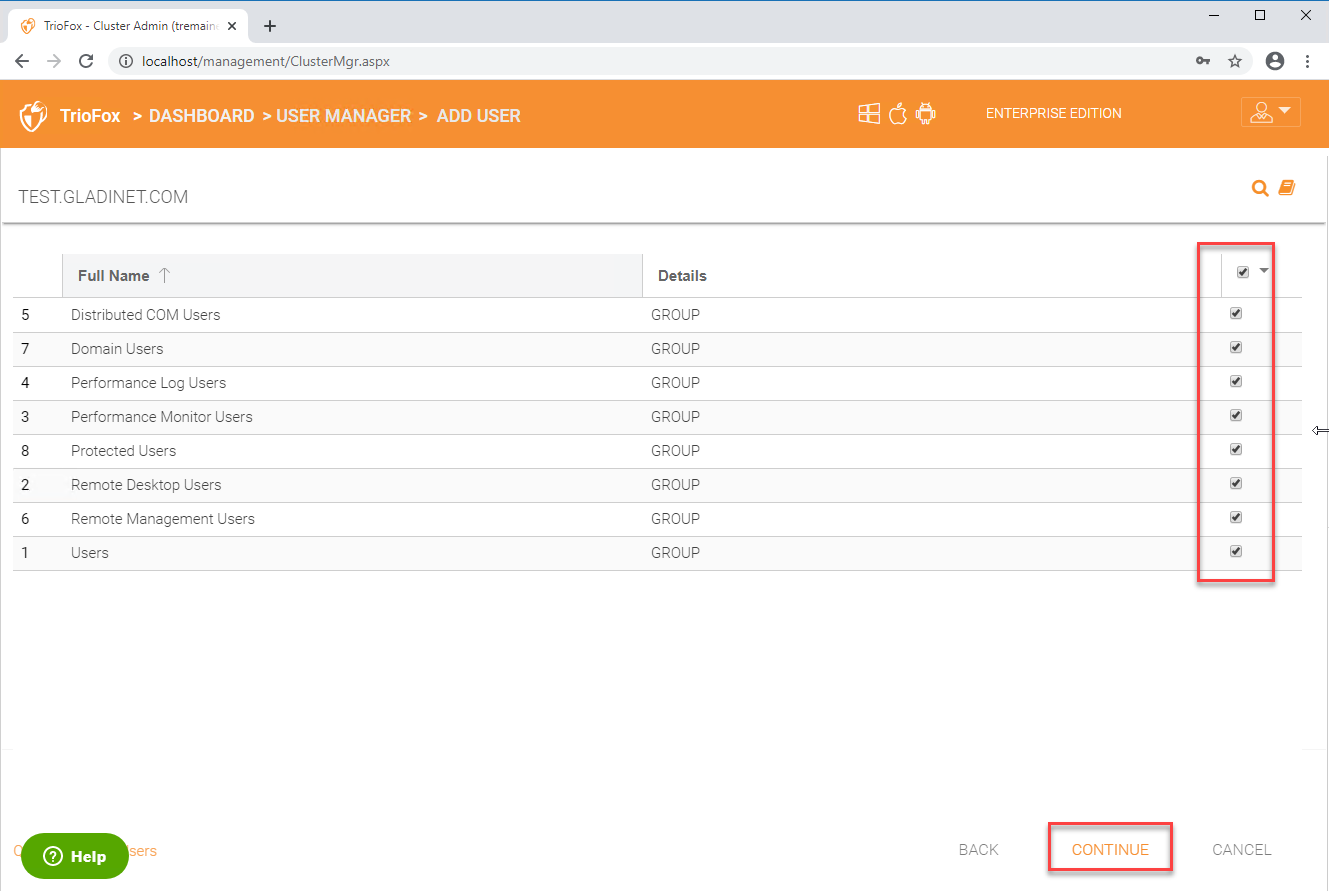The height and width of the screenshot is (891, 1329).
Task: Click the Android client download icon
Action: 925,113
